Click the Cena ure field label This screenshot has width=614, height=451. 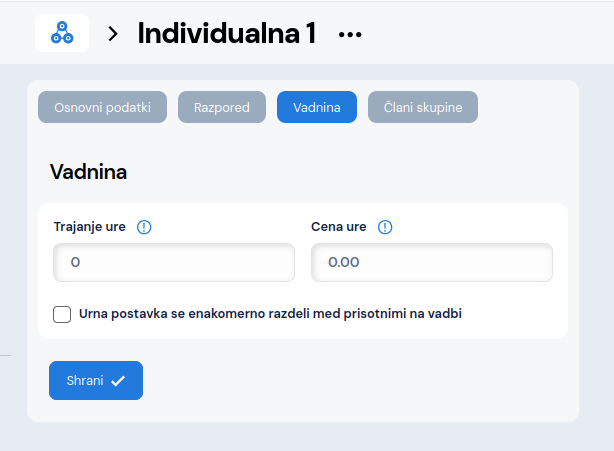pos(339,227)
